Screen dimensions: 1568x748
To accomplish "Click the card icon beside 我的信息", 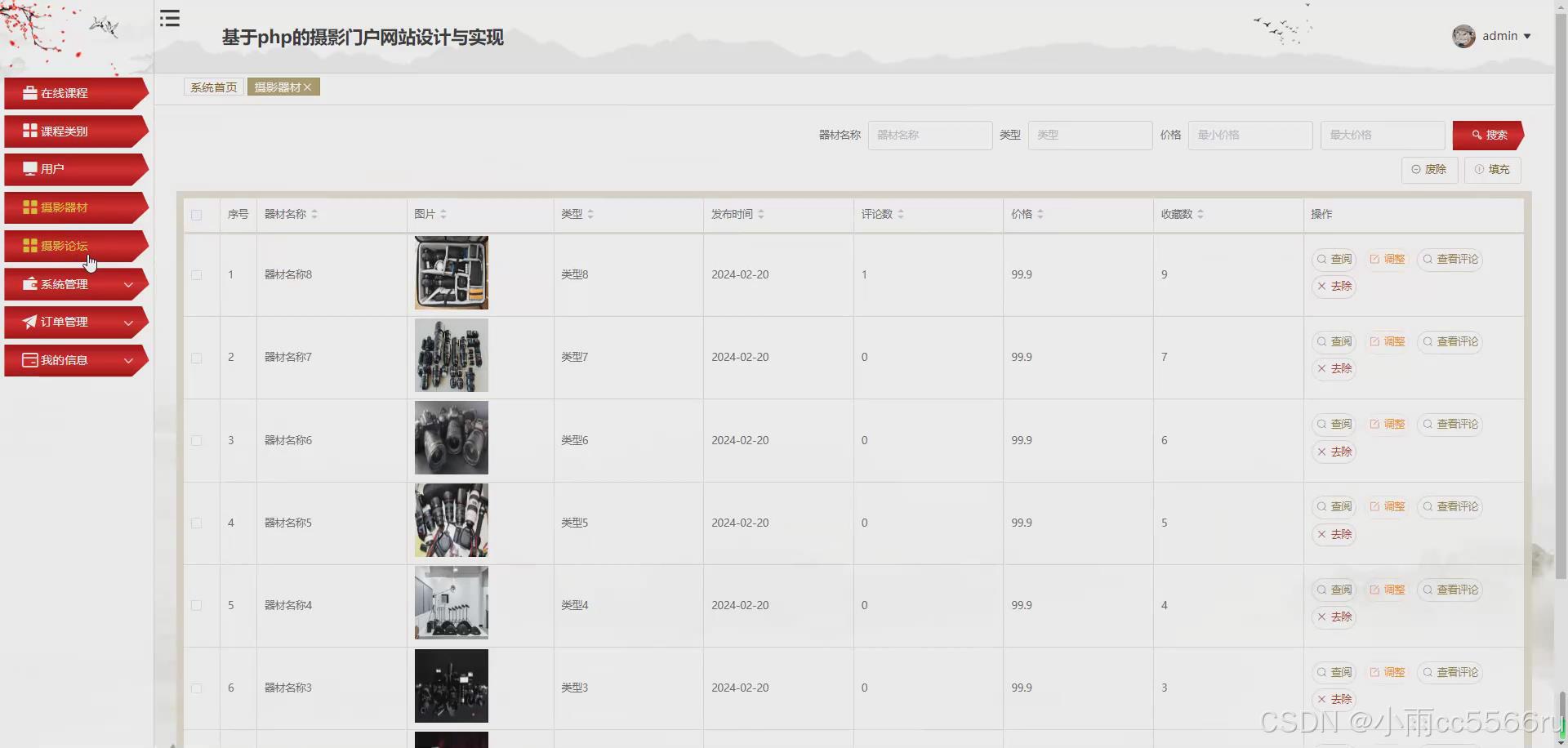I will pos(30,360).
